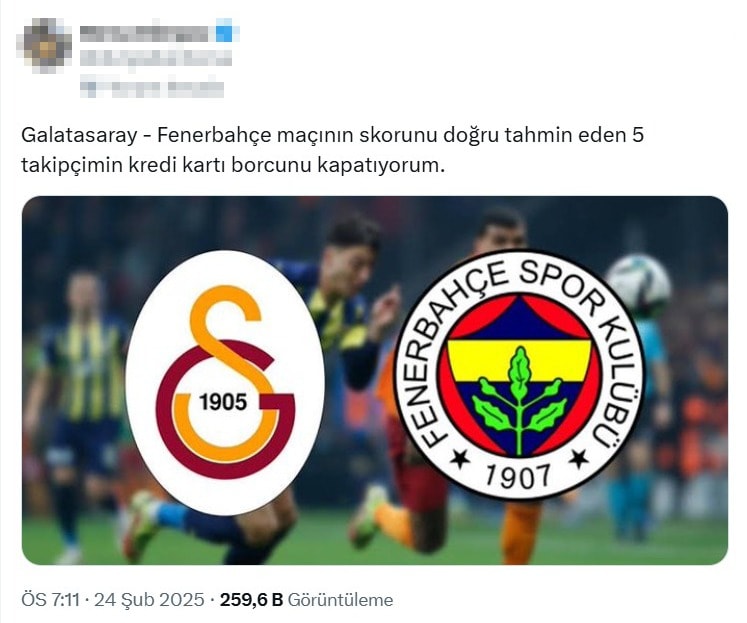The image size is (747, 623).
Task: Open the blurred display name link
Action: (144, 33)
